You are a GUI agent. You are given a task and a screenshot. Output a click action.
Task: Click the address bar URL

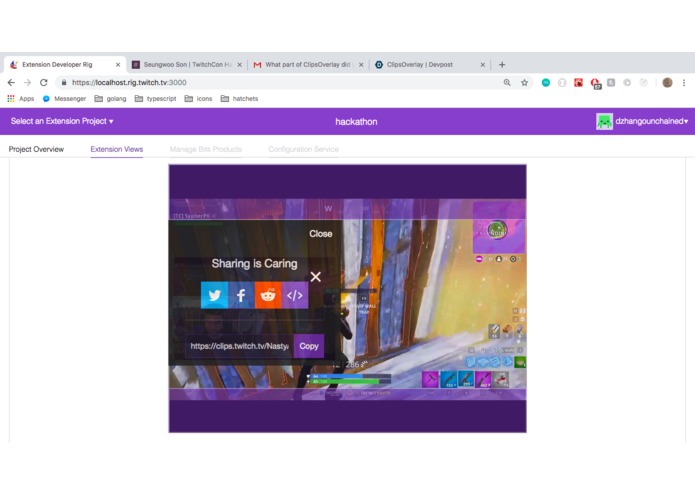129,82
